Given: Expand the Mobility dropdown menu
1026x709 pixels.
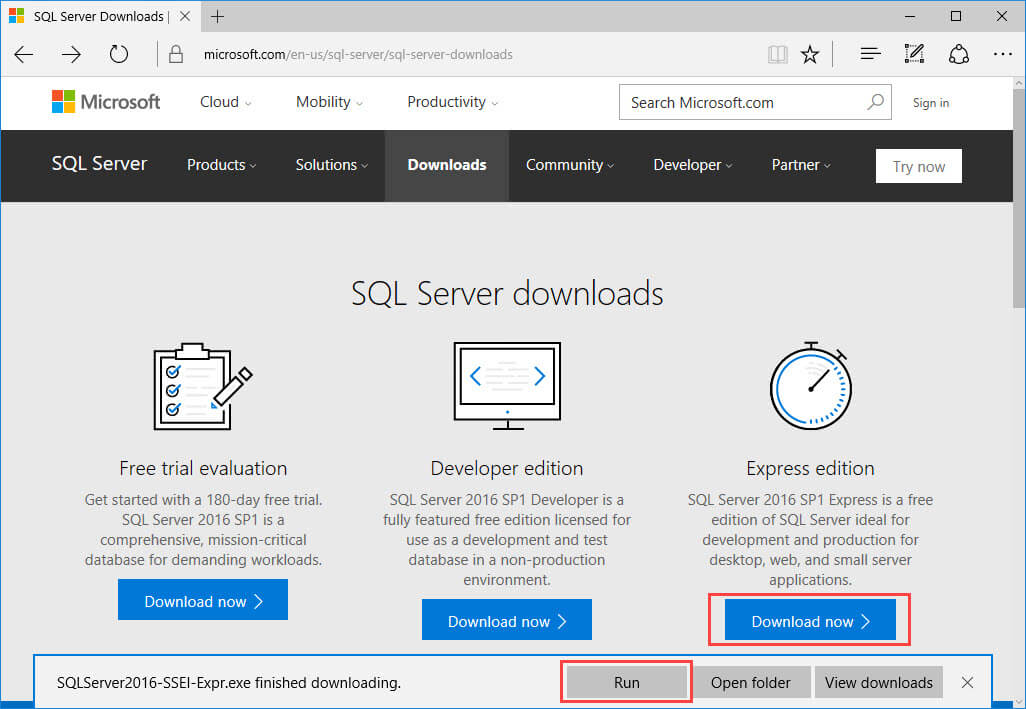Looking at the screenshot, I should pos(329,102).
